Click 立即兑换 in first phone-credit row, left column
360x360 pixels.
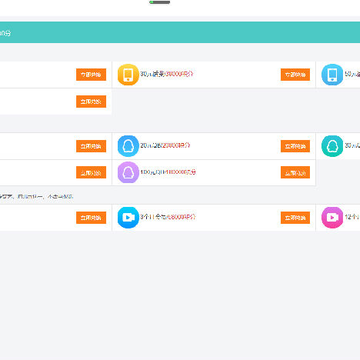click(91, 75)
